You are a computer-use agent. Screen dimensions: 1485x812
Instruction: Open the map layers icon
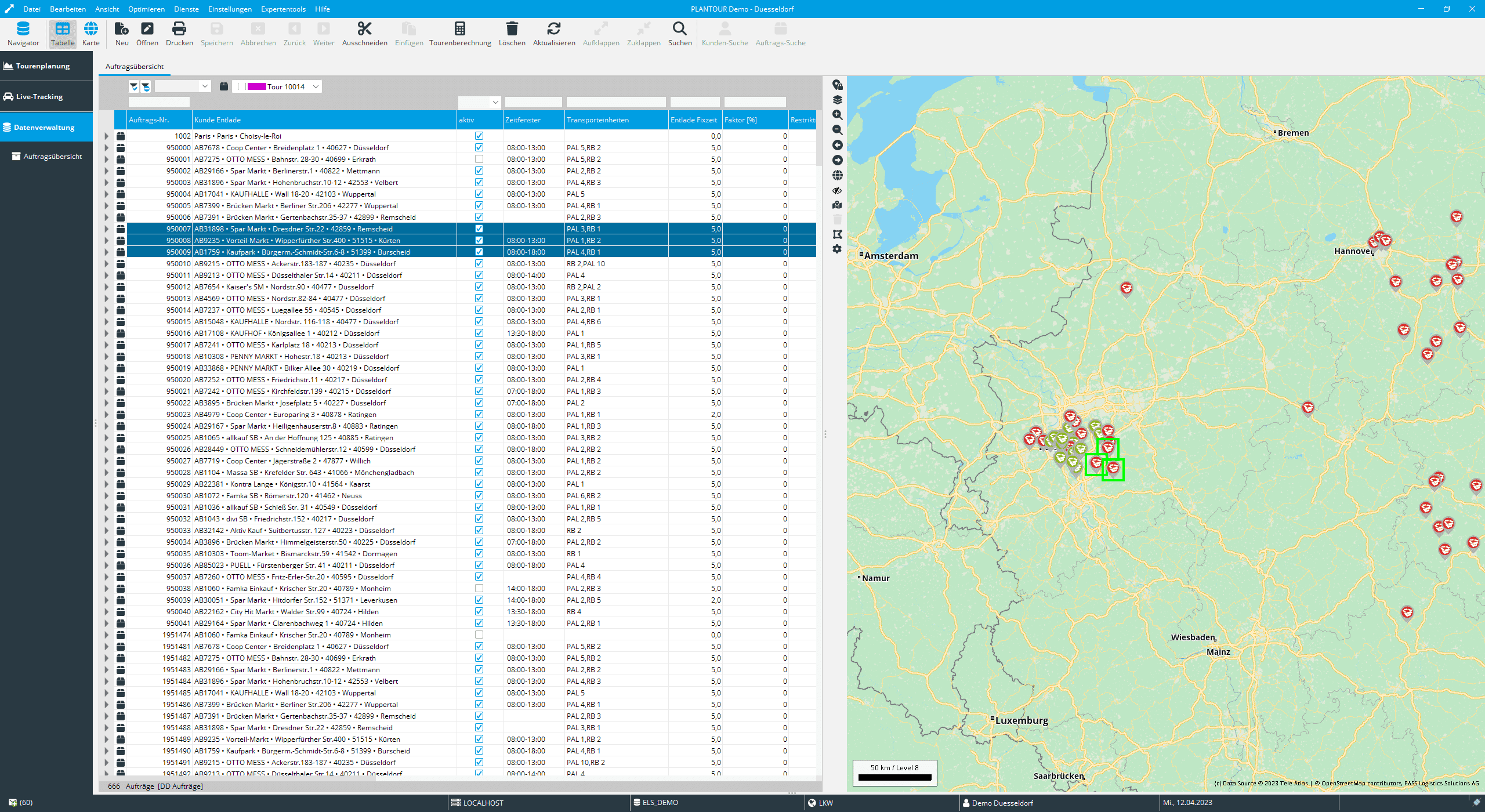pos(837,100)
